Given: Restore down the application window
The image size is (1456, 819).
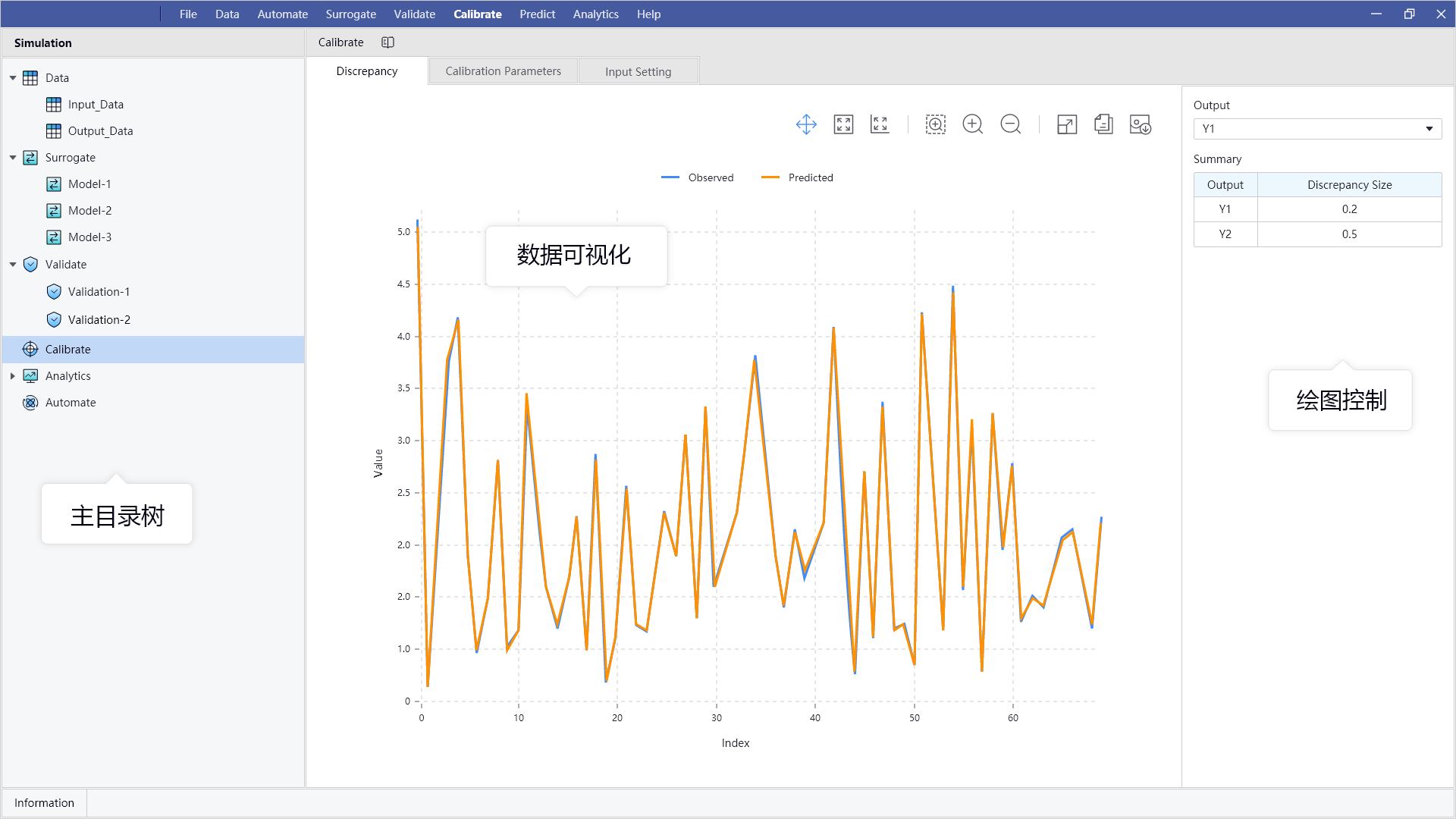Looking at the screenshot, I should (x=1409, y=14).
